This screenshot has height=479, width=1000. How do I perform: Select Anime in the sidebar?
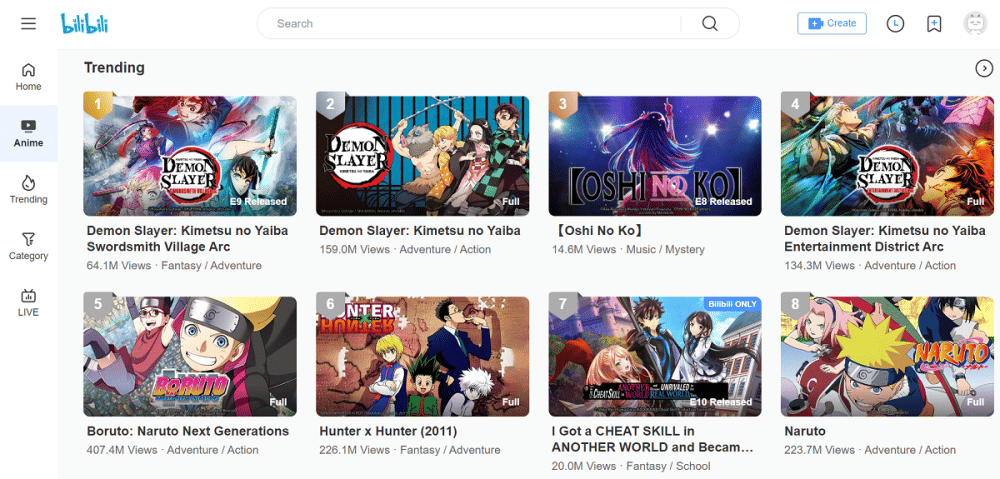pyautogui.click(x=28, y=133)
